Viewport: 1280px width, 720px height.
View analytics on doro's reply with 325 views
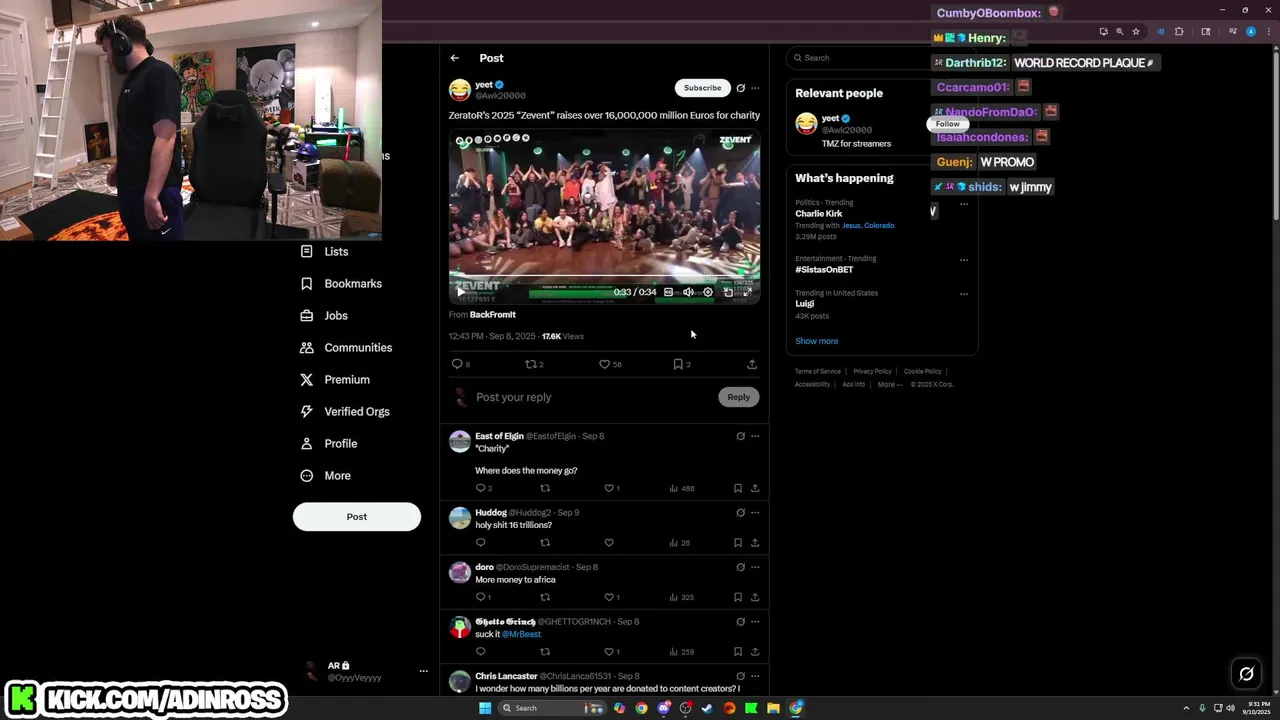click(x=681, y=597)
